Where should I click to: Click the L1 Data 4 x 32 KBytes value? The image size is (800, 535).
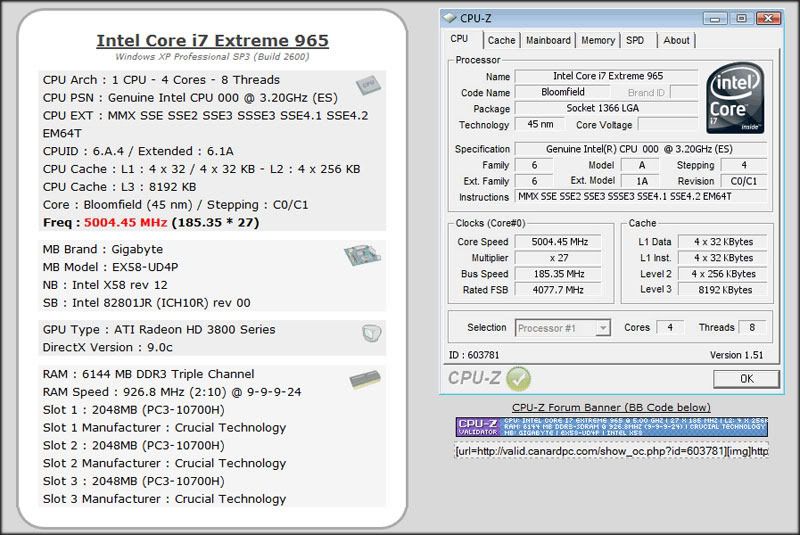724,242
